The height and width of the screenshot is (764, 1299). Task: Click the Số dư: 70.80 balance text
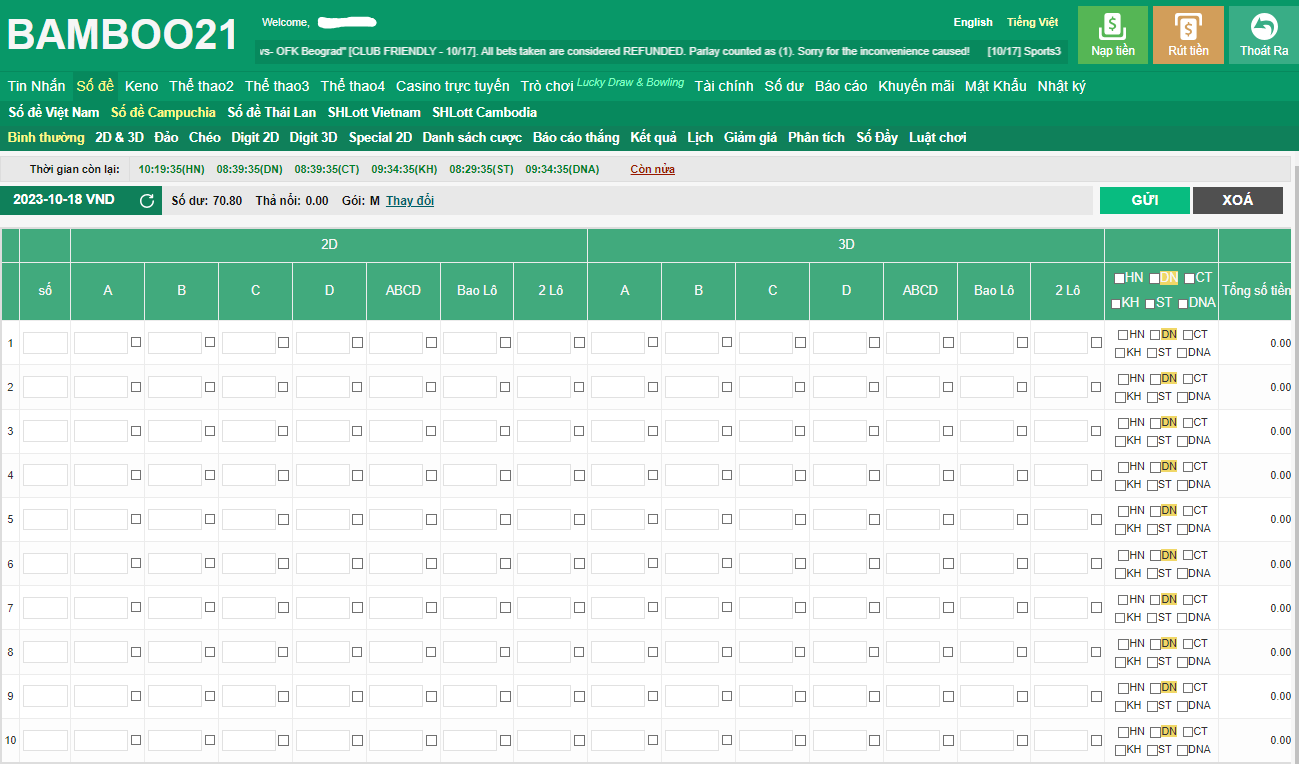click(x=207, y=201)
